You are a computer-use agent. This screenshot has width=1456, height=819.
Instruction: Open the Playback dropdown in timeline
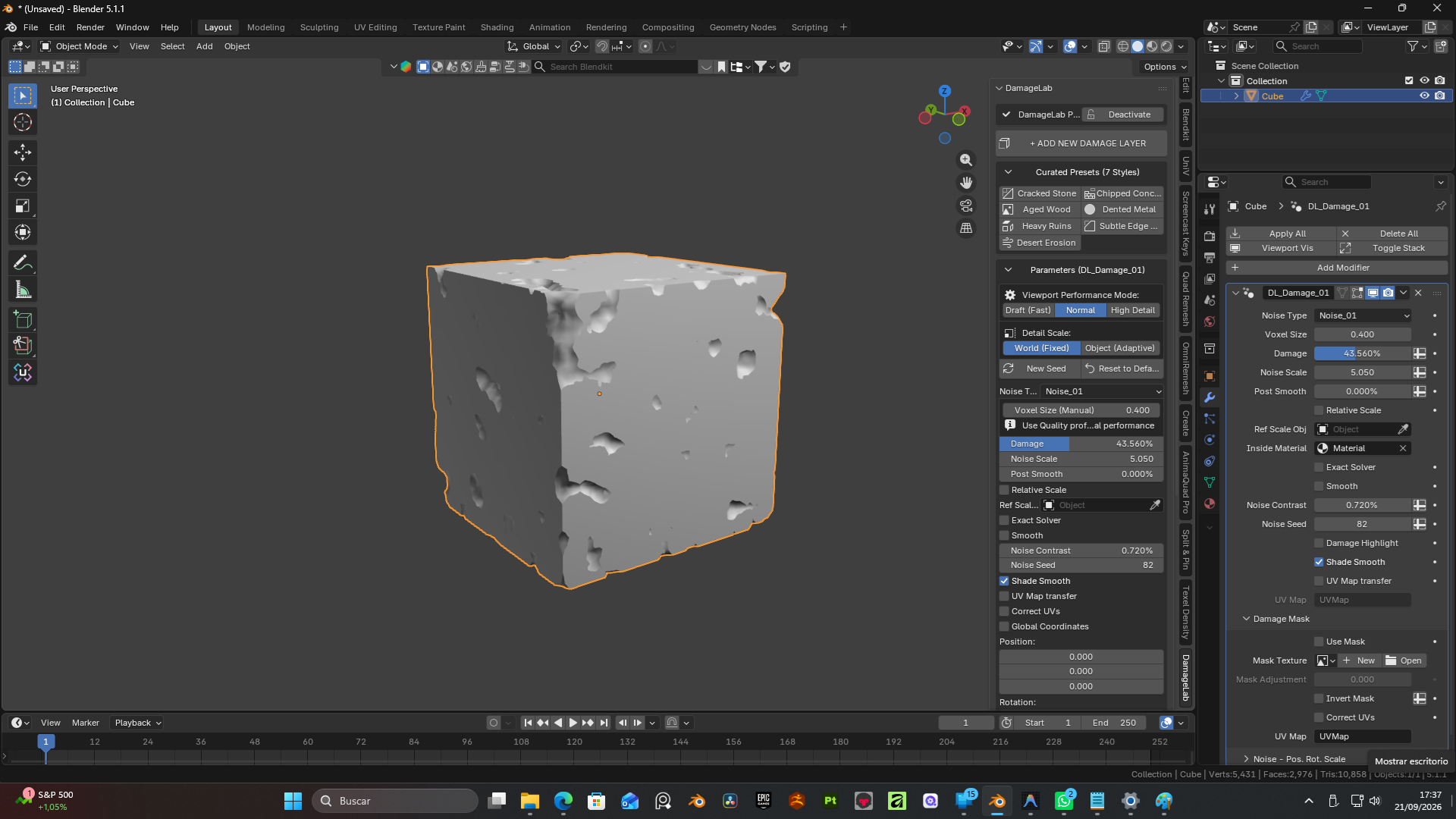137,723
